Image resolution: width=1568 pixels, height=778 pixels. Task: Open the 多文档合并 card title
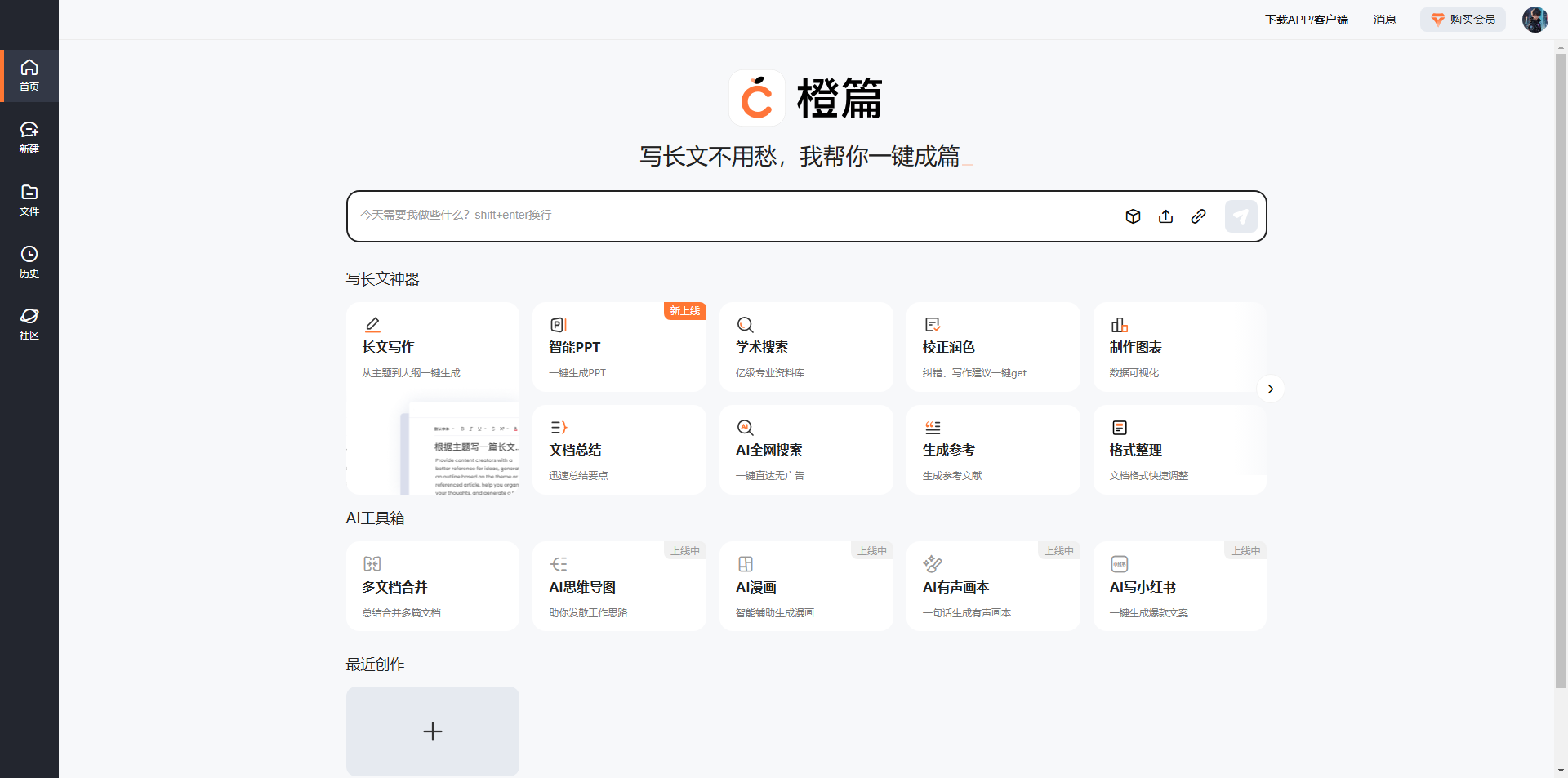[394, 587]
